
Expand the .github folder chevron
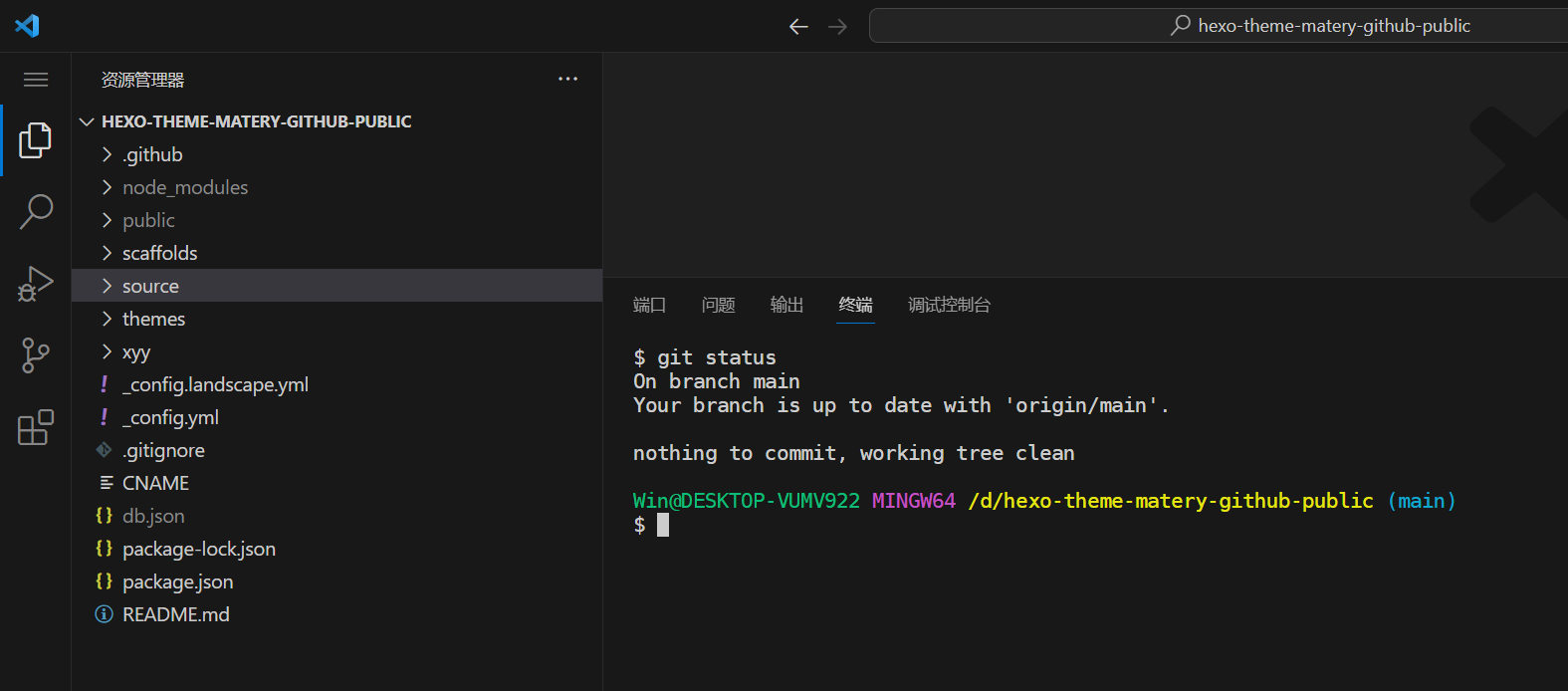coord(107,154)
